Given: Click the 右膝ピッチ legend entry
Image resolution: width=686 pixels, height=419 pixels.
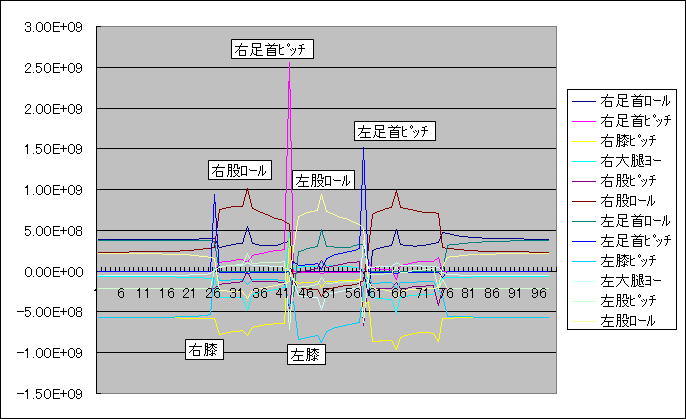Looking at the screenshot, I should [614, 141].
